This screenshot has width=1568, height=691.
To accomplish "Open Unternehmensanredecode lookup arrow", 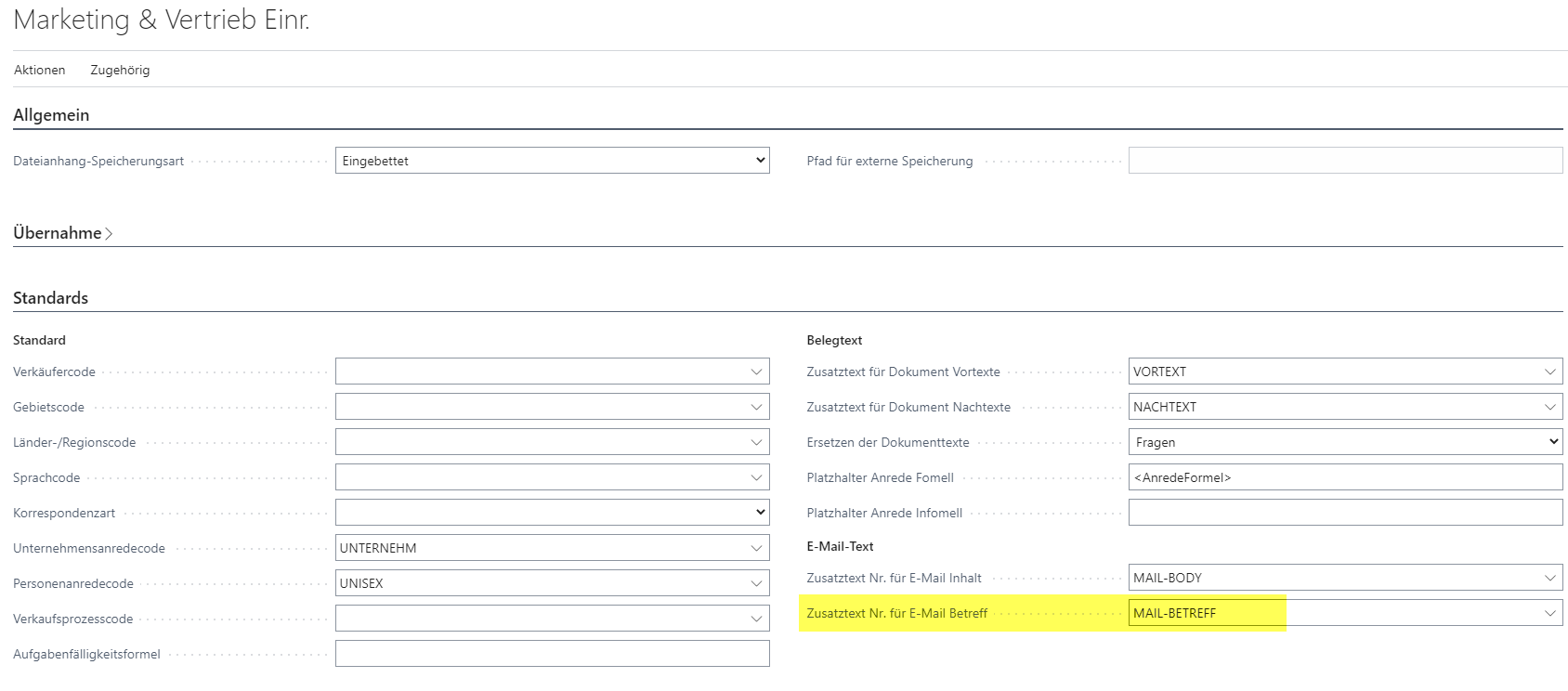I will coord(756,548).
